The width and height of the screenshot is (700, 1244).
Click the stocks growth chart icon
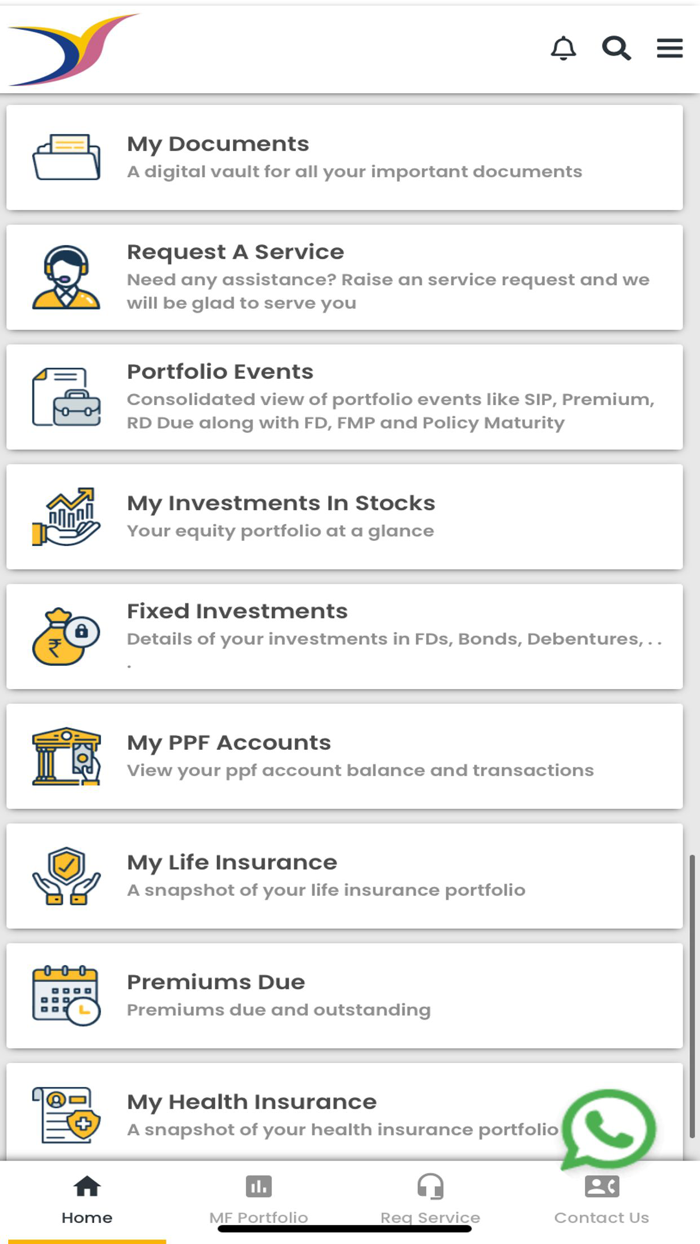[66, 515]
